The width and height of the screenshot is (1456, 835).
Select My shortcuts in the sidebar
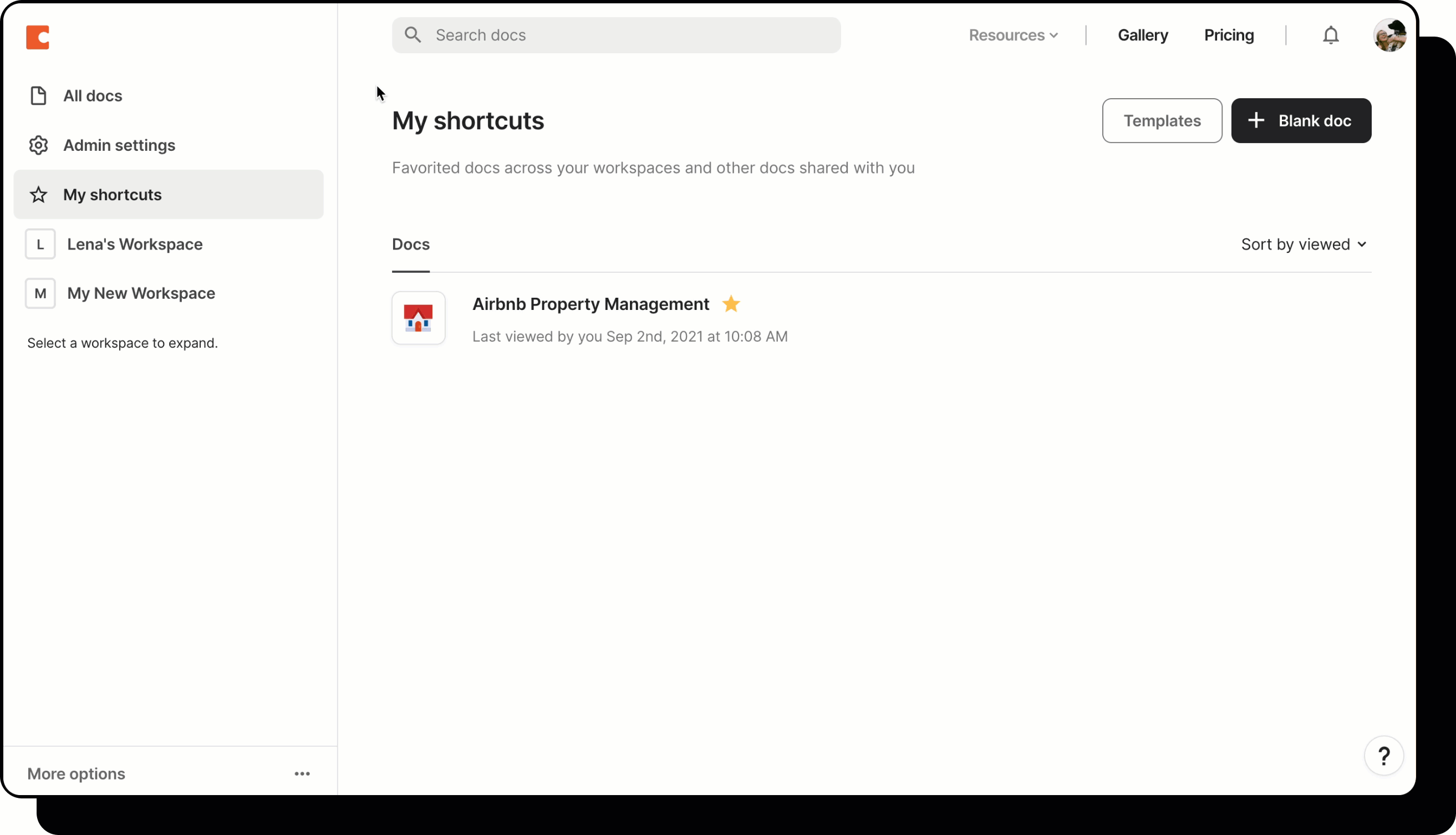(x=112, y=195)
